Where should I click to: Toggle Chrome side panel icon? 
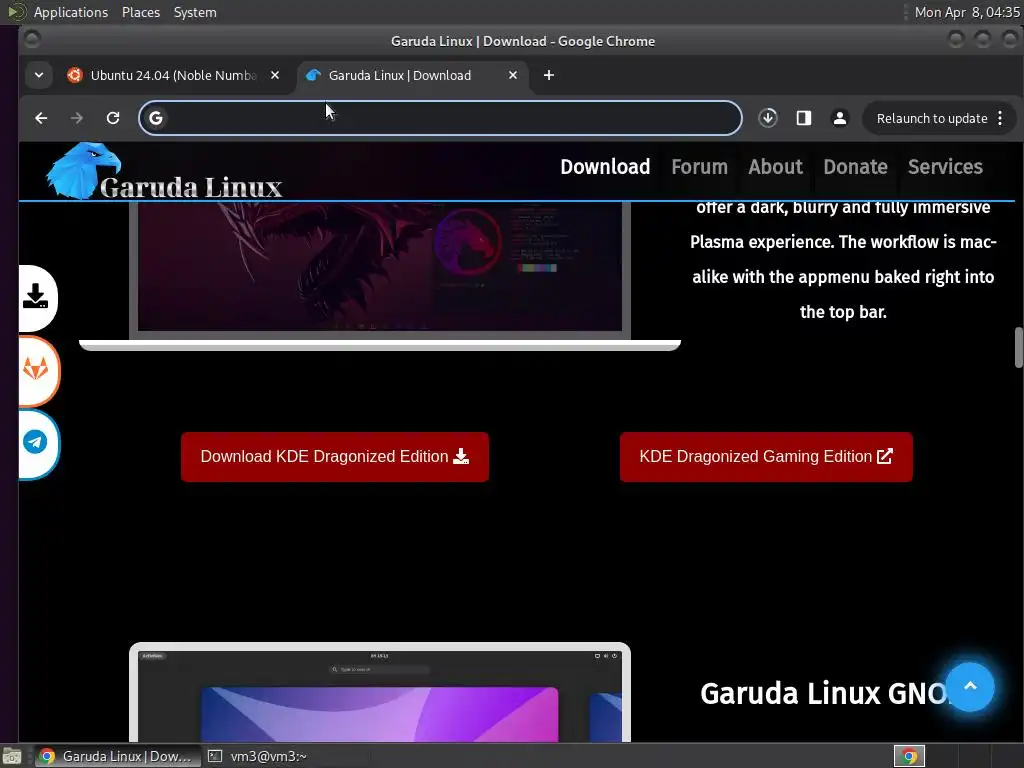pyautogui.click(x=804, y=118)
